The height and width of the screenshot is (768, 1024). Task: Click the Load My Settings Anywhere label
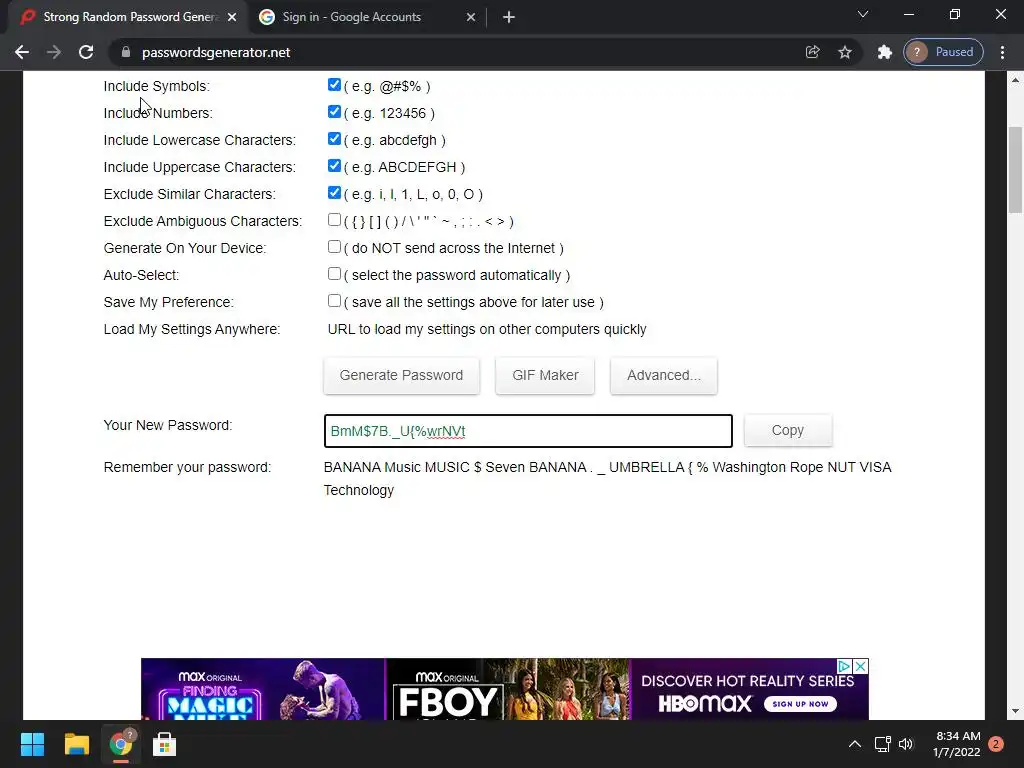pyautogui.click(x=192, y=329)
